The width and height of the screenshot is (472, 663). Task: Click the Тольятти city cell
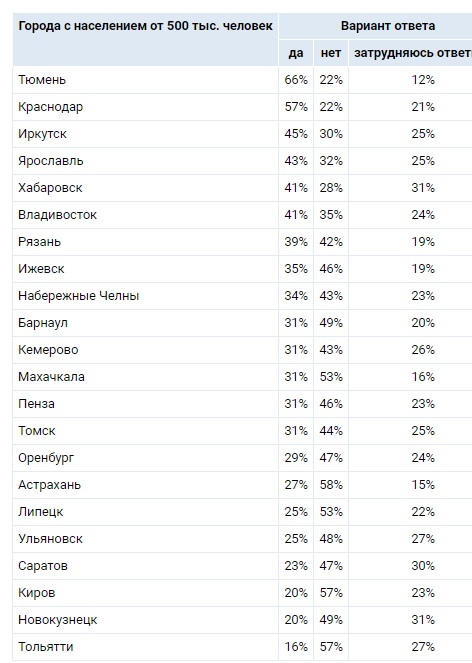145,647
